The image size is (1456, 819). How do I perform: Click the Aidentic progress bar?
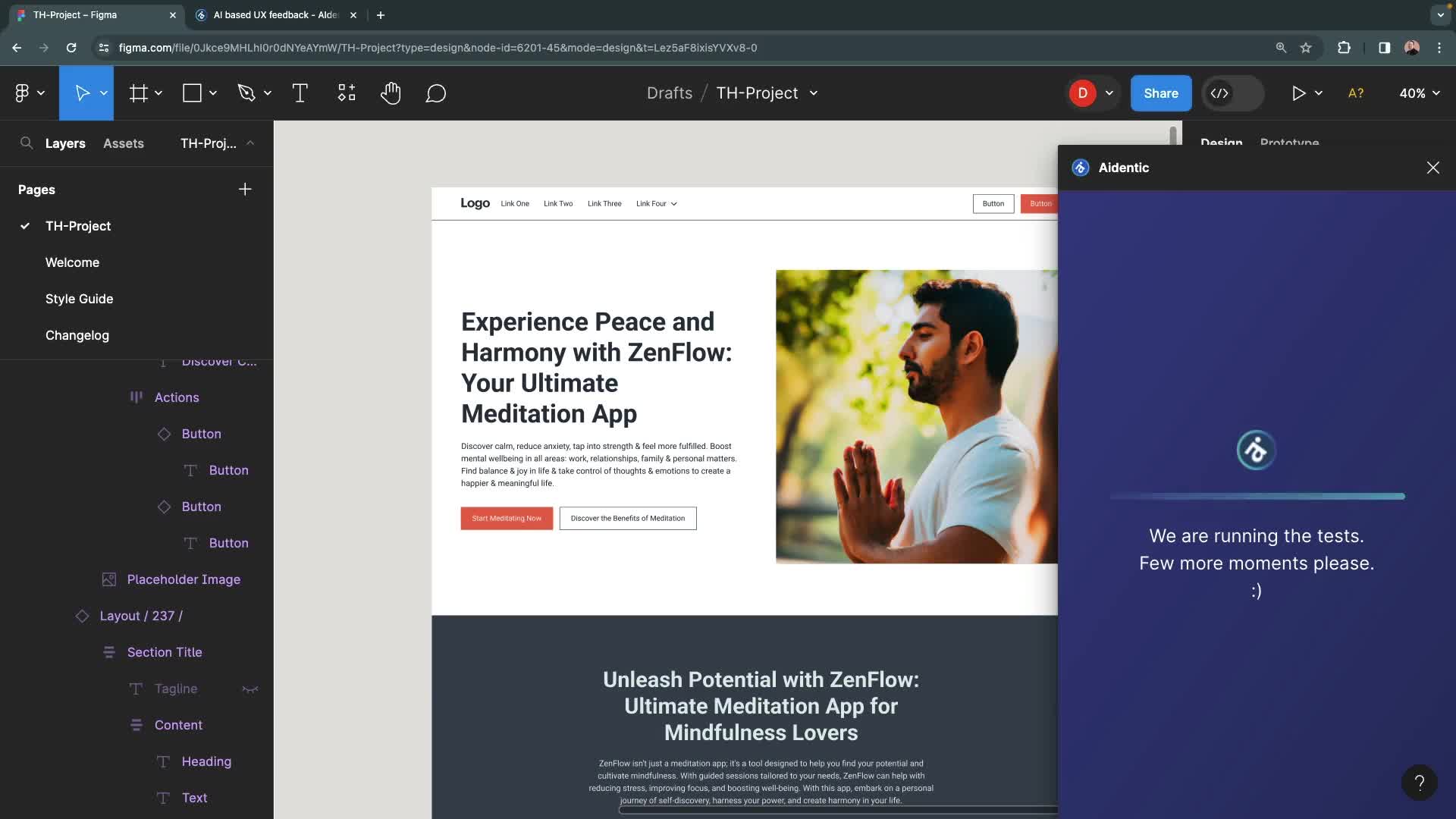(1257, 495)
